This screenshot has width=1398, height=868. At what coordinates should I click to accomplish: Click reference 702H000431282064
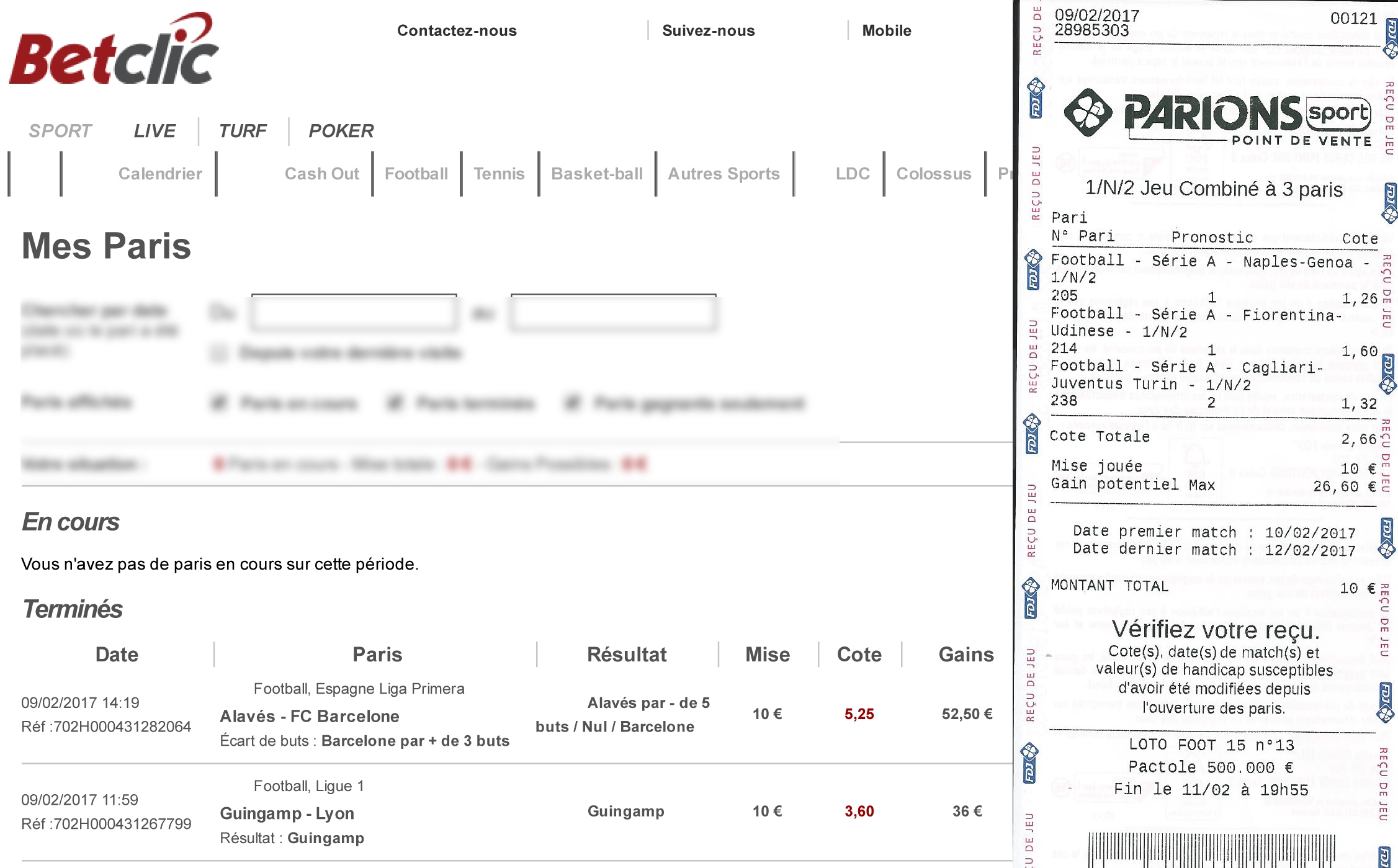(x=106, y=727)
